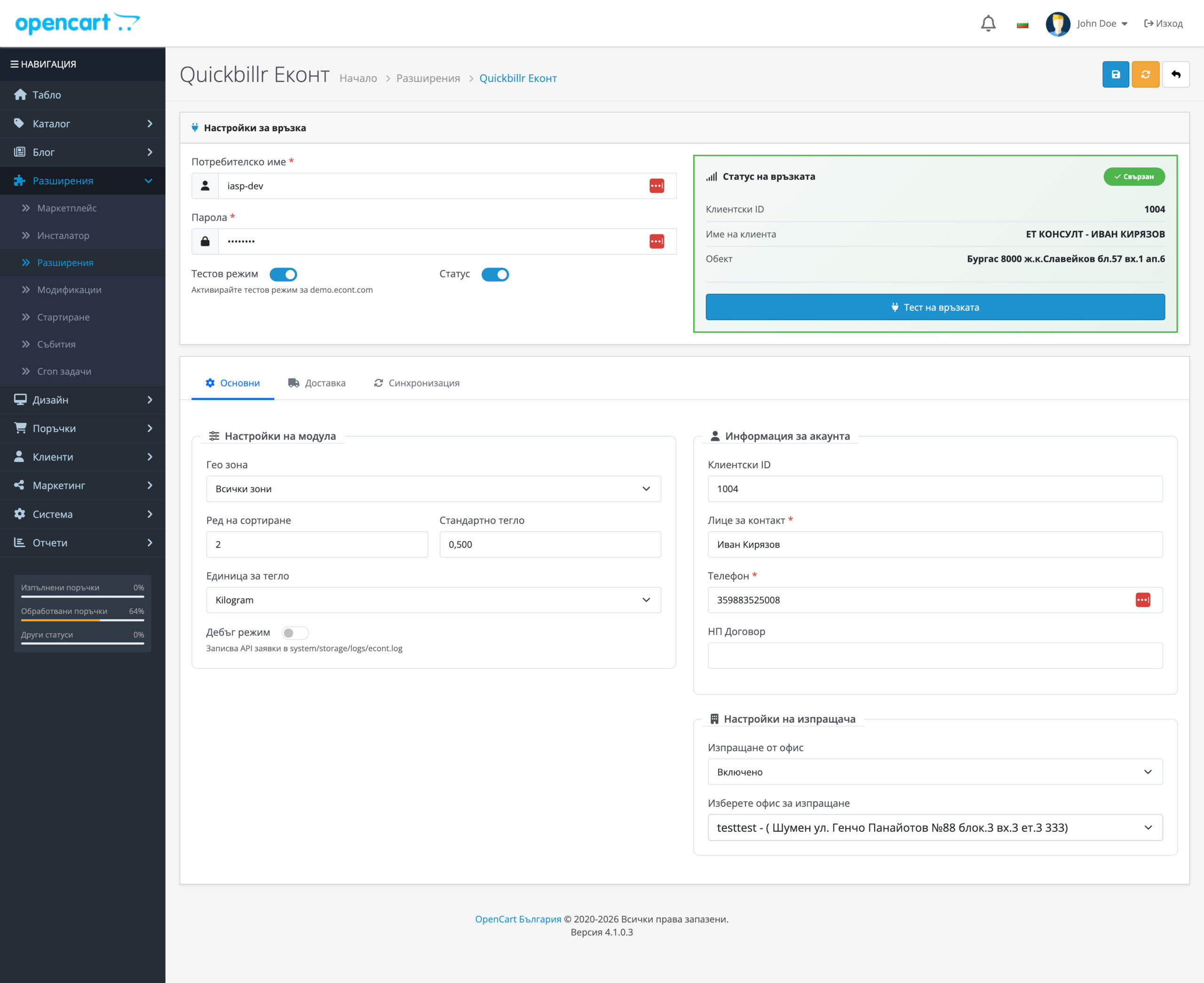Switch to the Доставка tab
1204x983 pixels.
click(317, 383)
